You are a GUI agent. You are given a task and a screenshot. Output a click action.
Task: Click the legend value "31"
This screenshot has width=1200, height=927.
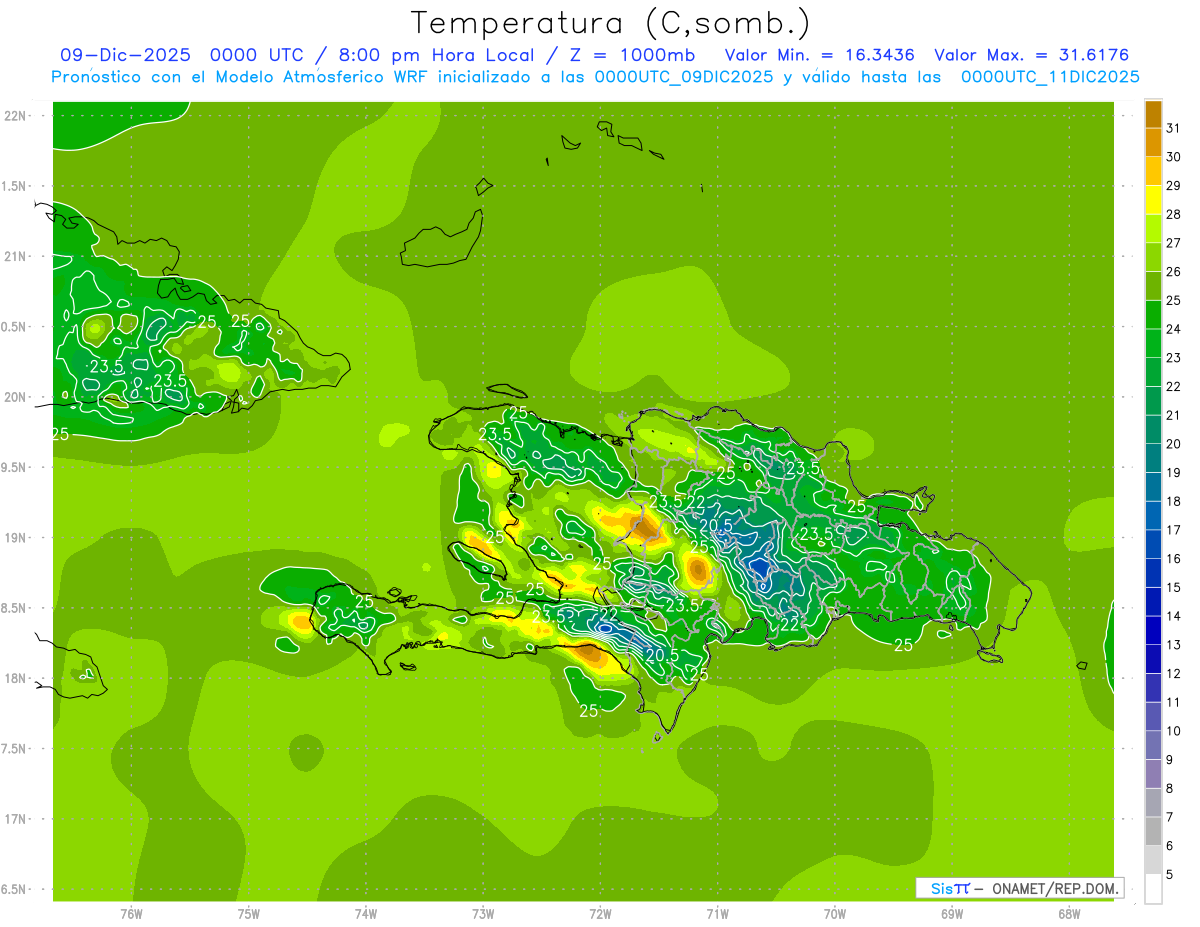(x=1174, y=128)
